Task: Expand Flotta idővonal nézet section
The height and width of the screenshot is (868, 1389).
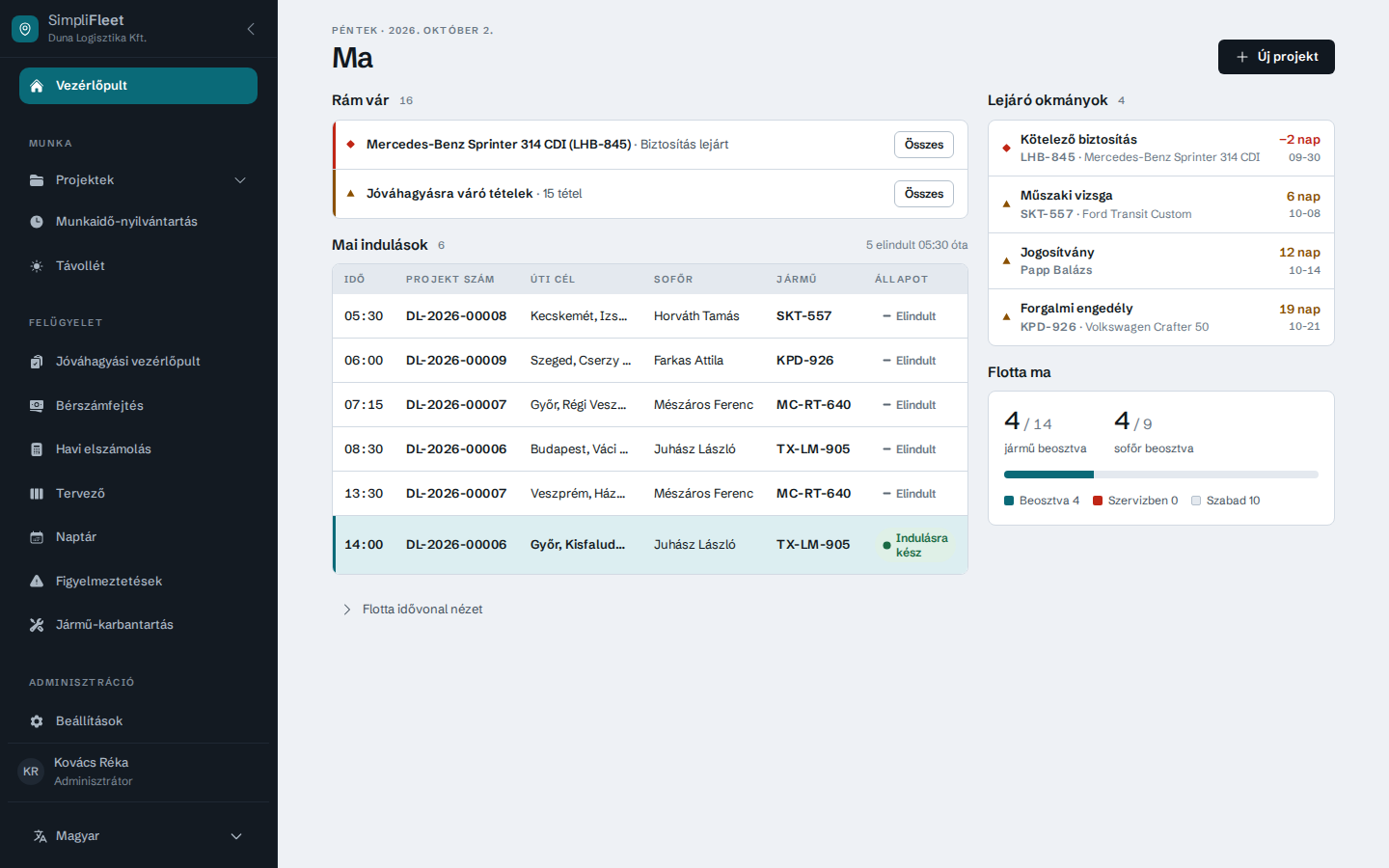Action: tap(413, 610)
